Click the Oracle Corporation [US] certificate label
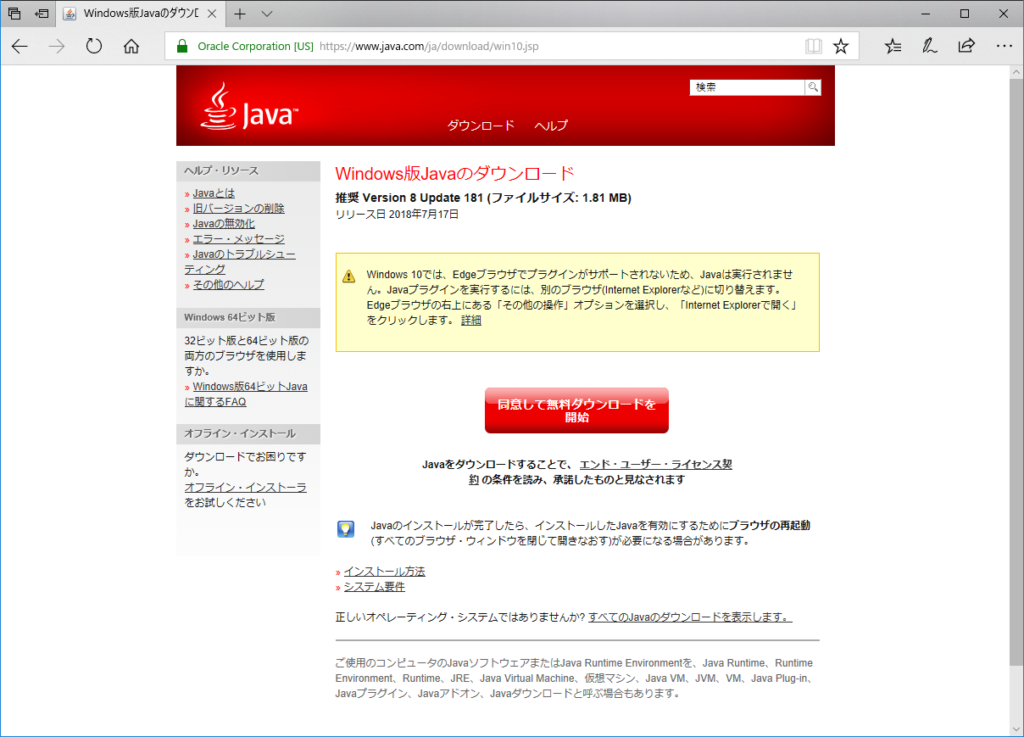The width and height of the screenshot is (1024, 737). coord(255,46)
